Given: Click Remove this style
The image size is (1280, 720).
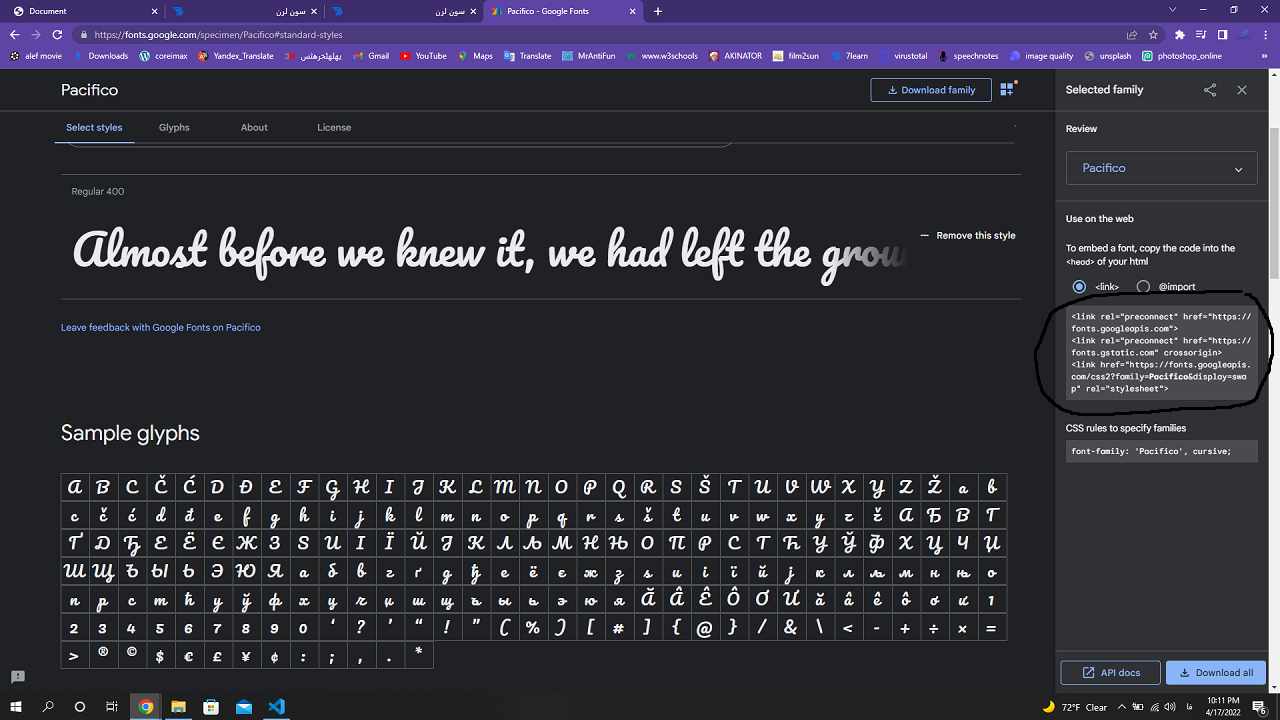Looking at the screenshot, I should click(968, 236).
